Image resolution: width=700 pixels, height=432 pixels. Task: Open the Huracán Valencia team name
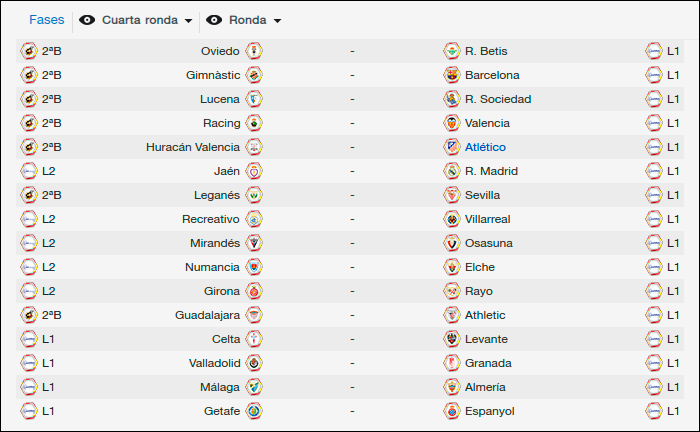tap(193, 147)
